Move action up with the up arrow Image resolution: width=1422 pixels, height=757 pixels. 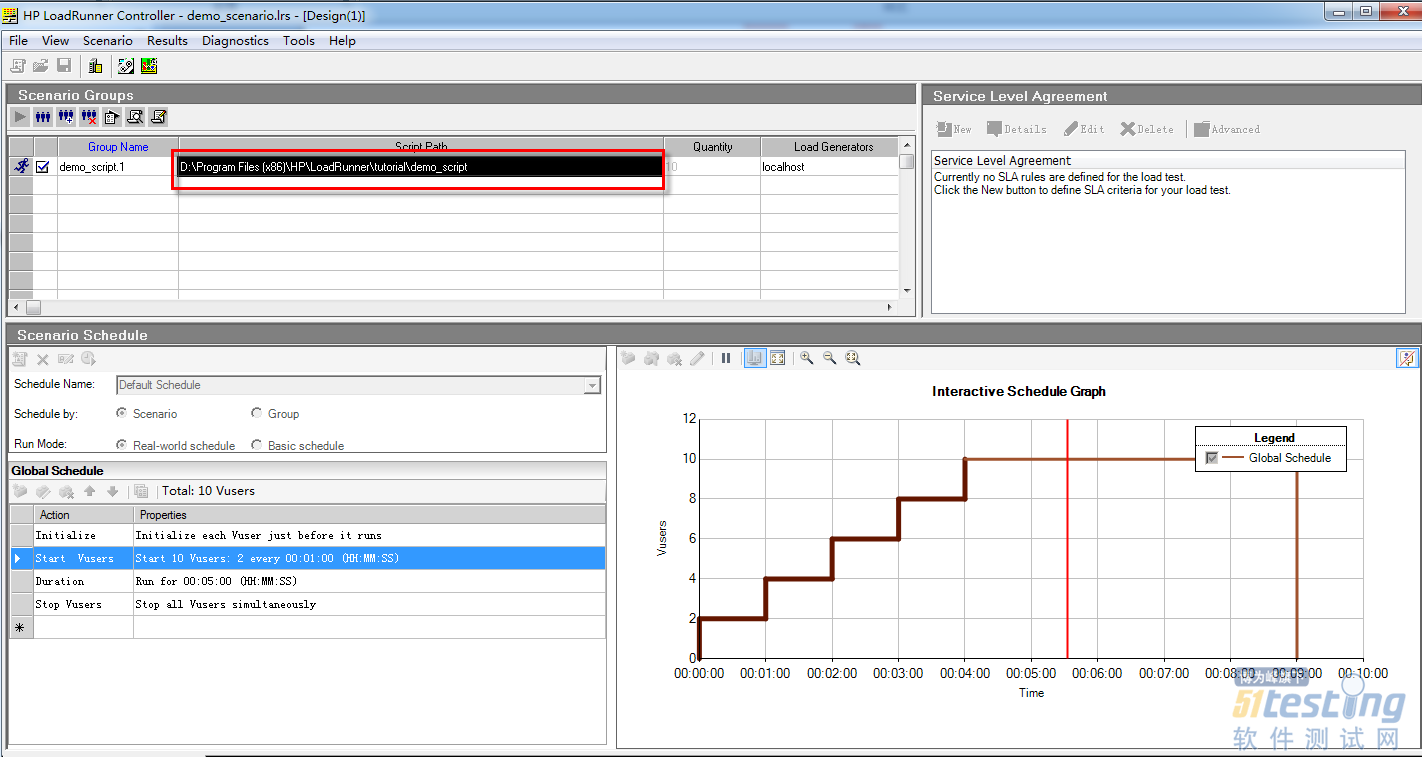pos(90,491)
